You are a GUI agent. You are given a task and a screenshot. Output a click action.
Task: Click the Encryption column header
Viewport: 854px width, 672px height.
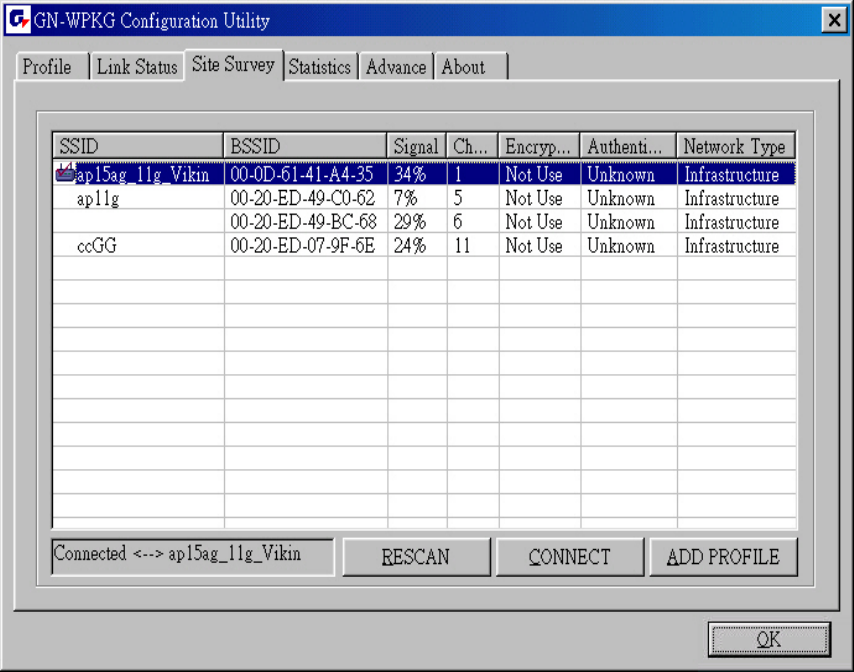coord(538,146)
